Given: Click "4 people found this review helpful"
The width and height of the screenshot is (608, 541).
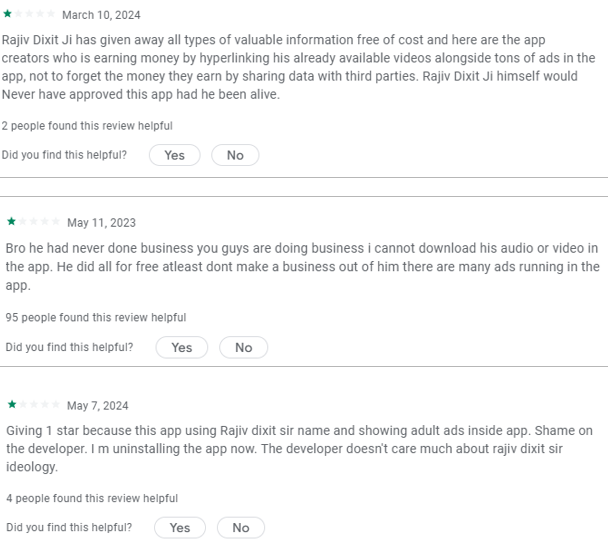Looking at the screenshot, I should (x=92, y=498).
